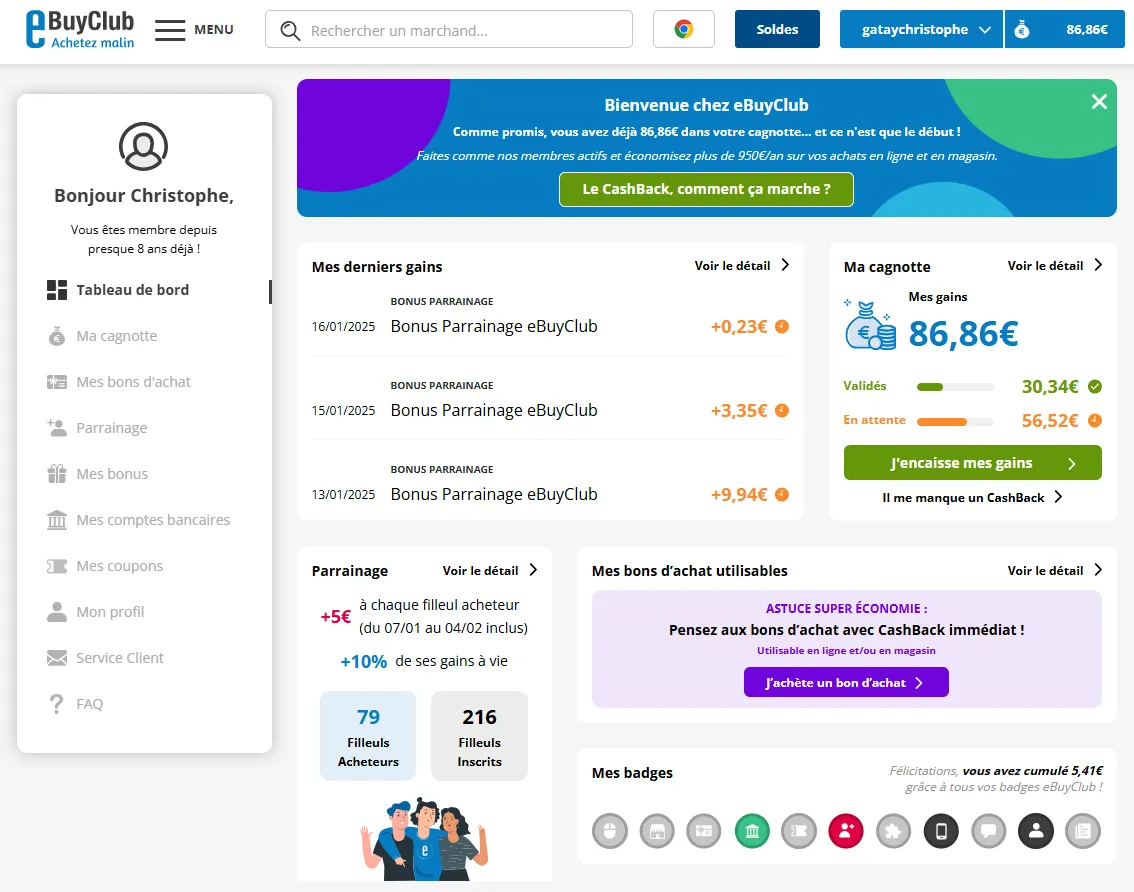Click the gift card badge icon
Screen dimensions: 1134x892
pyautogui.click(x=704, y=831)
